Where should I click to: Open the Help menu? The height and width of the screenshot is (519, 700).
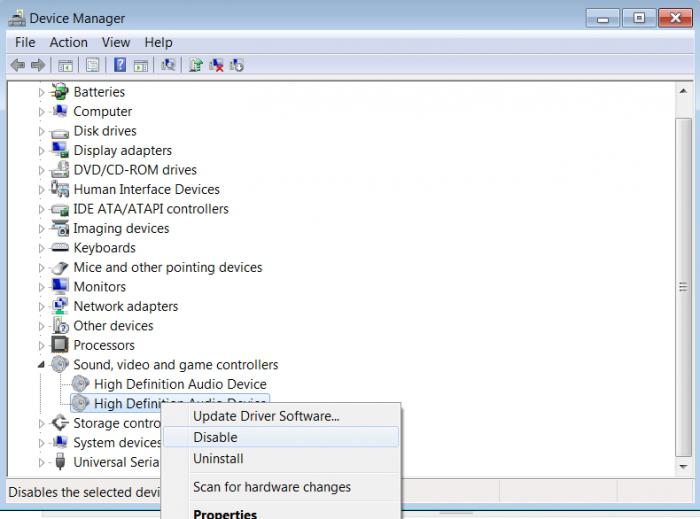pyautogui.click(x=158, y=42)
